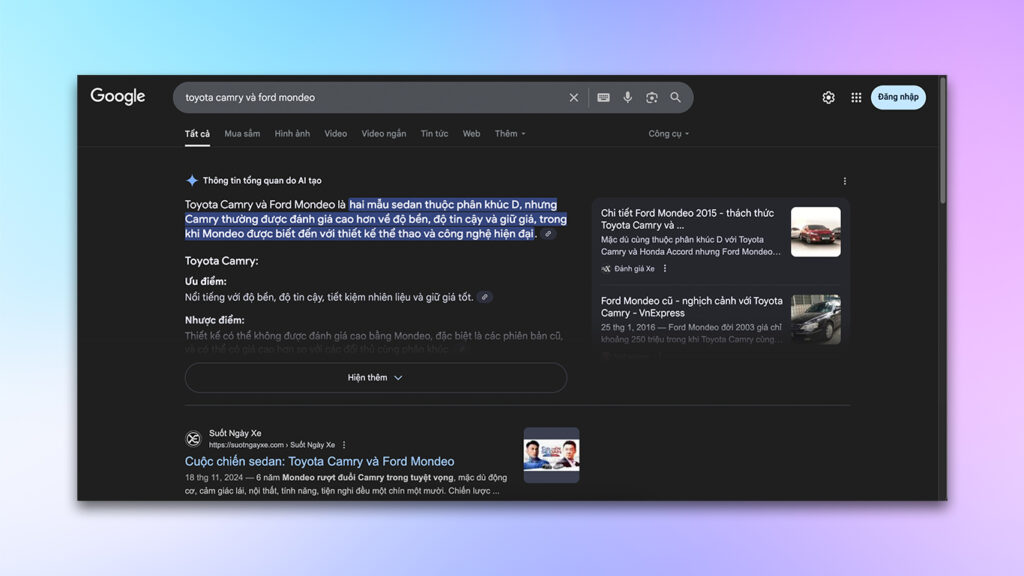Click the Nhược điểm: label
The width and height of the screenshot is (1024, 576).
click(x=214, y=320)
